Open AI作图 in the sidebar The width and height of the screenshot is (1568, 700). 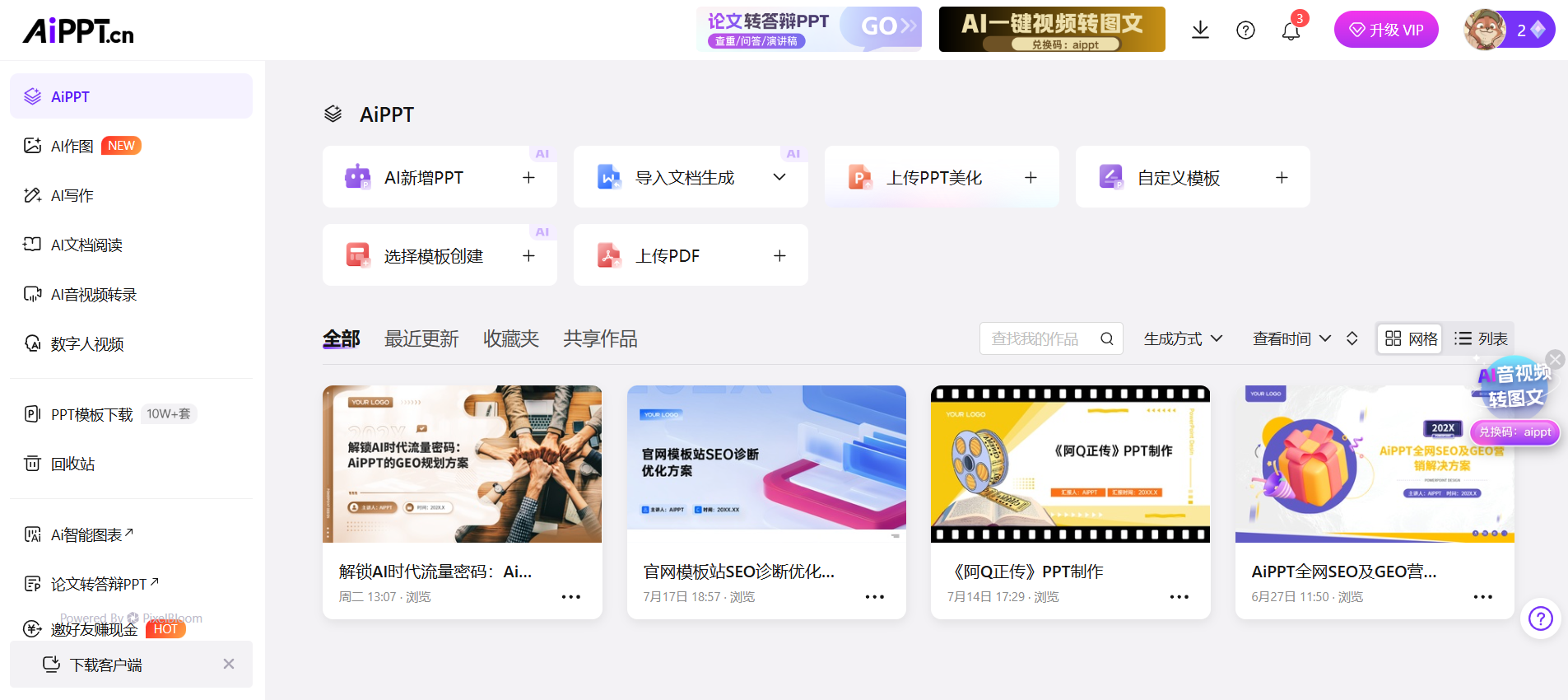[x=131, y=146]
